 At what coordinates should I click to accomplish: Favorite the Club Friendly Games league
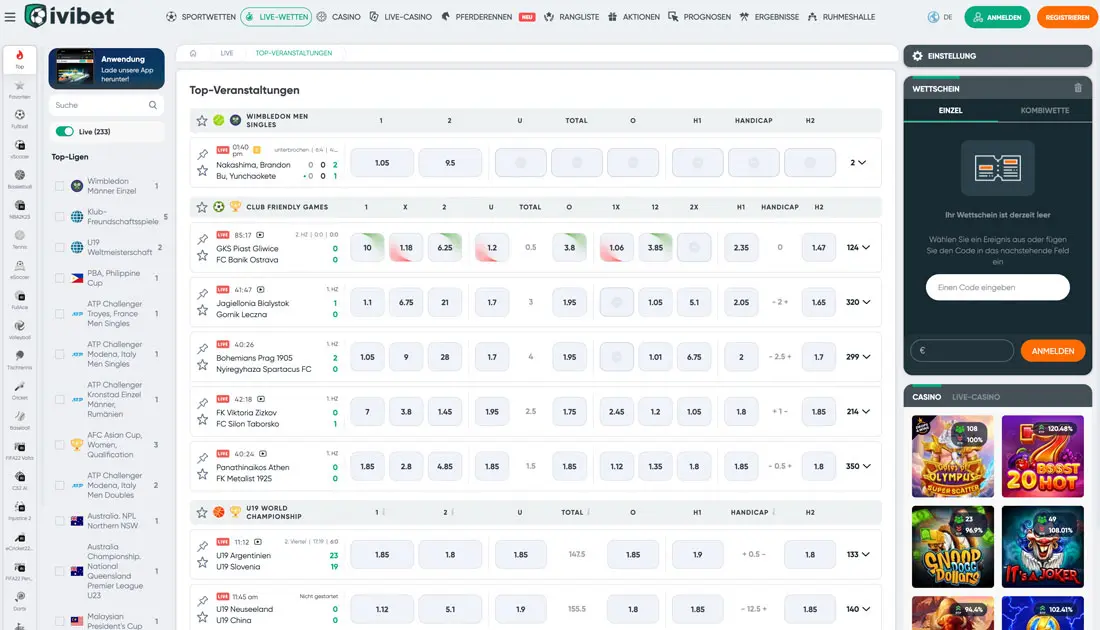[202, 207]
